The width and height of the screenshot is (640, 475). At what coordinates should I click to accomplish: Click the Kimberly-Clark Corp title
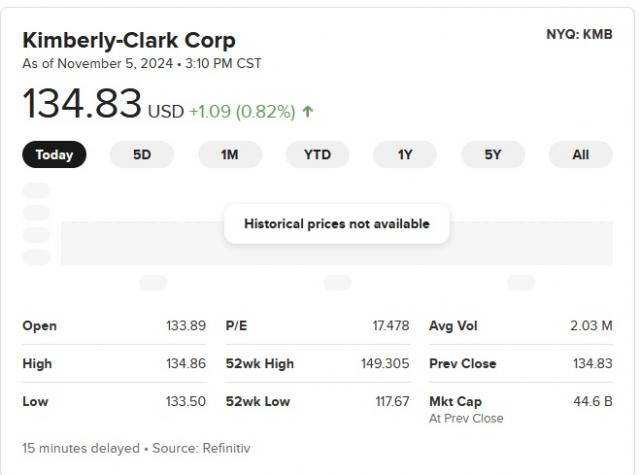(x=129, y=40)
